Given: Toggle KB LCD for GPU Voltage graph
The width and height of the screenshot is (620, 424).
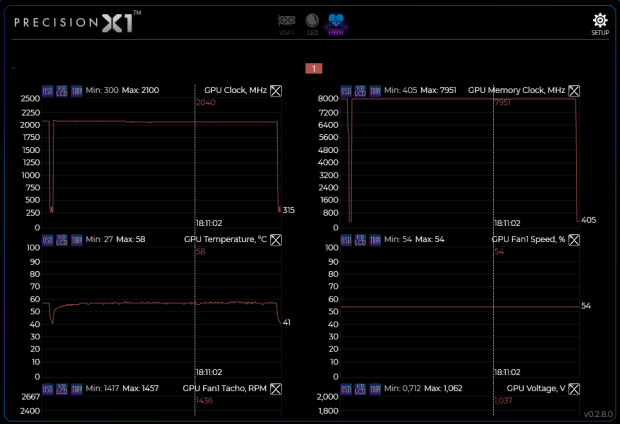Looking at the screenshot, I should click(360, 389).
